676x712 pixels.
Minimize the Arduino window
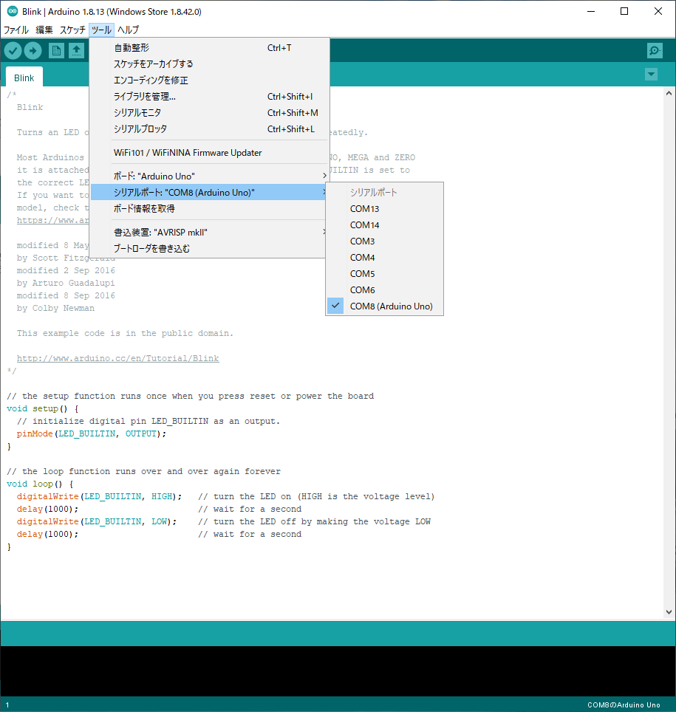591,11
